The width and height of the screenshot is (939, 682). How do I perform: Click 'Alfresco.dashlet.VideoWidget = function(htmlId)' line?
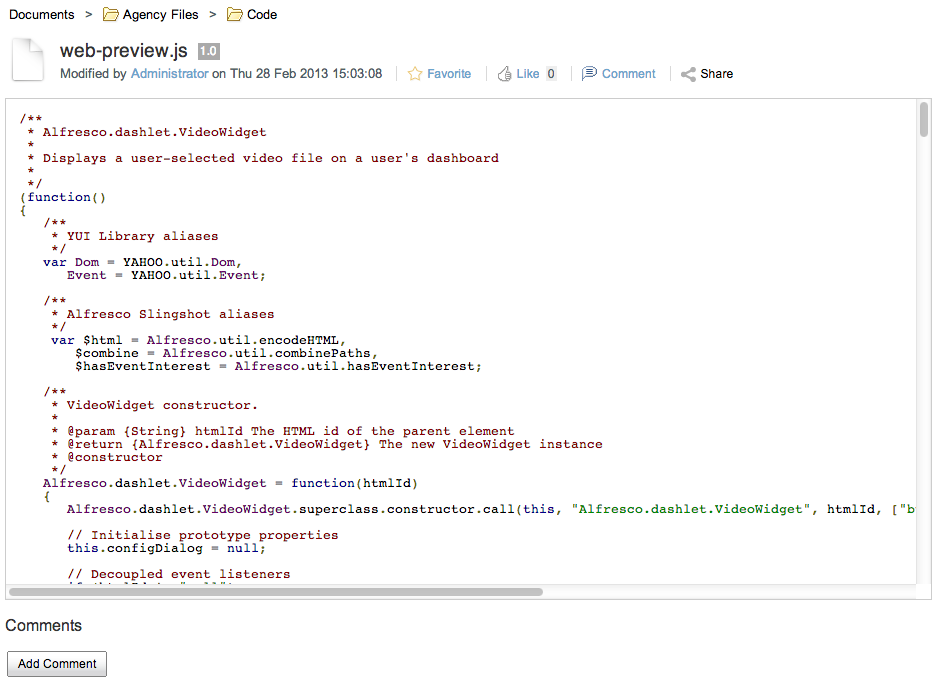point(231,483)
